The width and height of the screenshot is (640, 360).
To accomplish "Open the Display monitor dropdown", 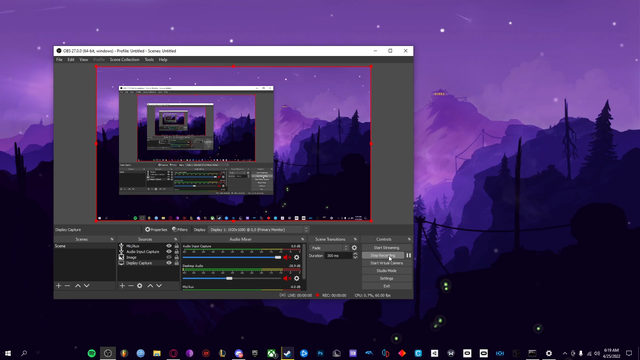I will [x=259, y=230].
